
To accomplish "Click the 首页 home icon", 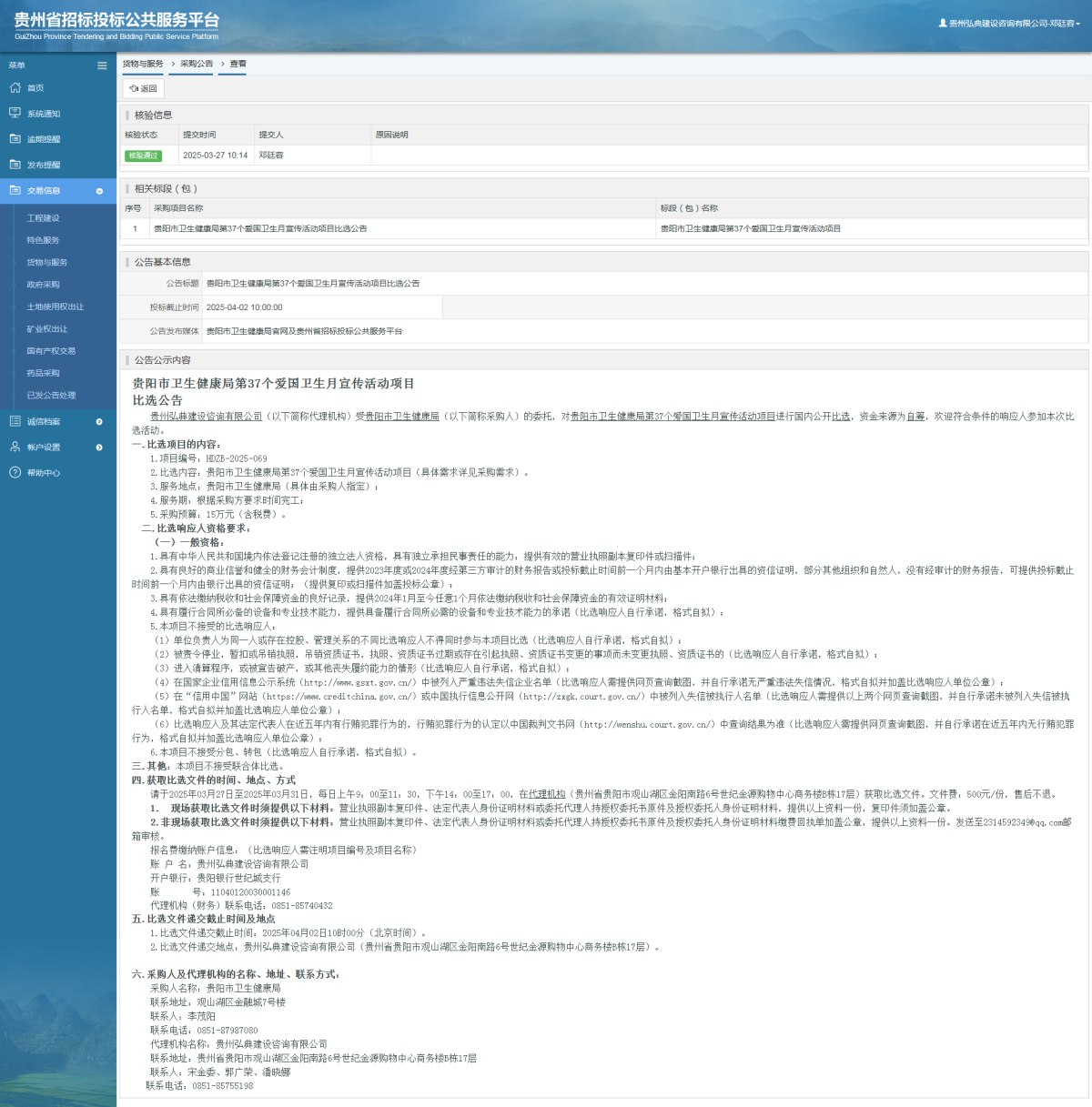I will 15,88.
